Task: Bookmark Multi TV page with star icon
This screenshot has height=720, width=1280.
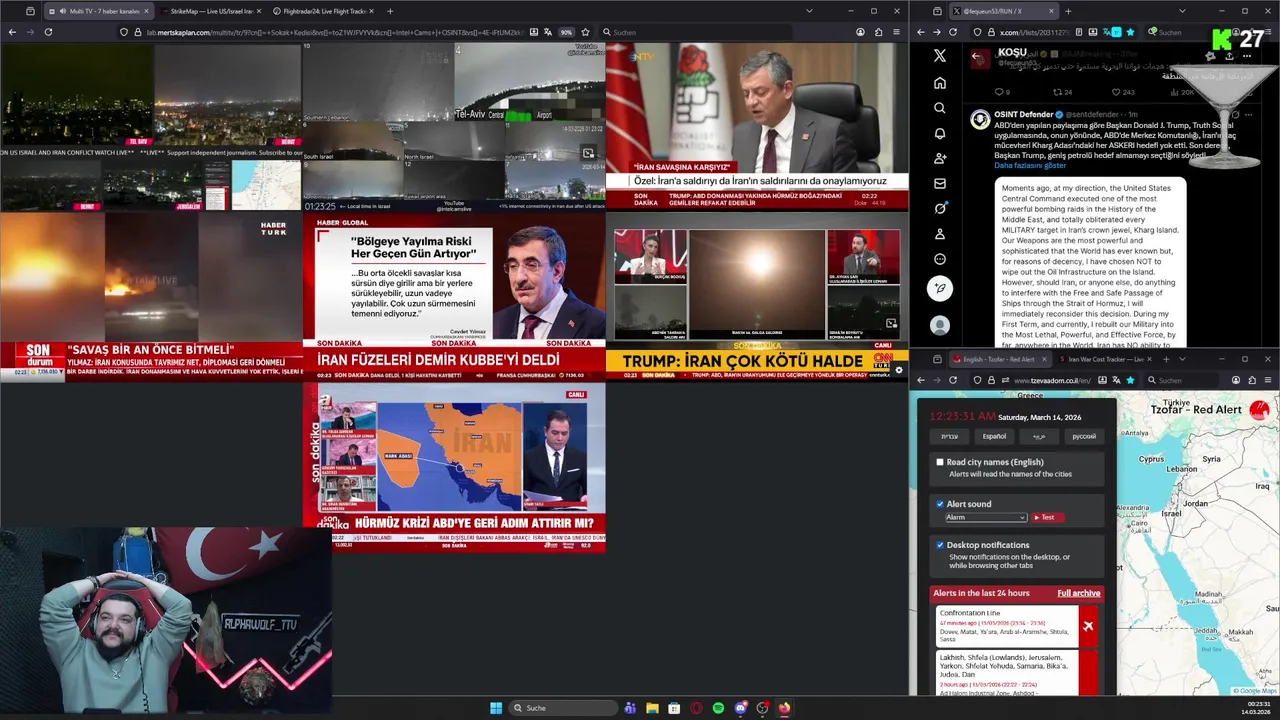Action: (x=585, y=32)
